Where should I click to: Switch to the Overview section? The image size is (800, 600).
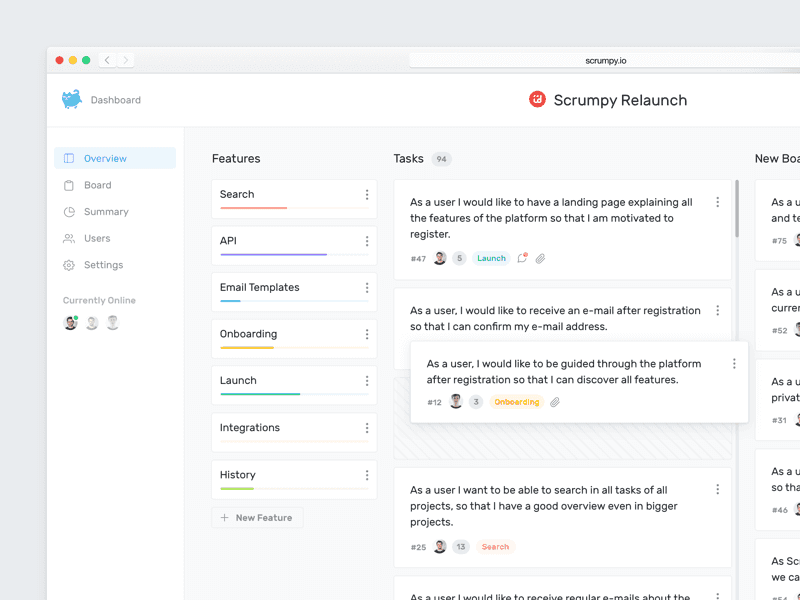point(103,158)
